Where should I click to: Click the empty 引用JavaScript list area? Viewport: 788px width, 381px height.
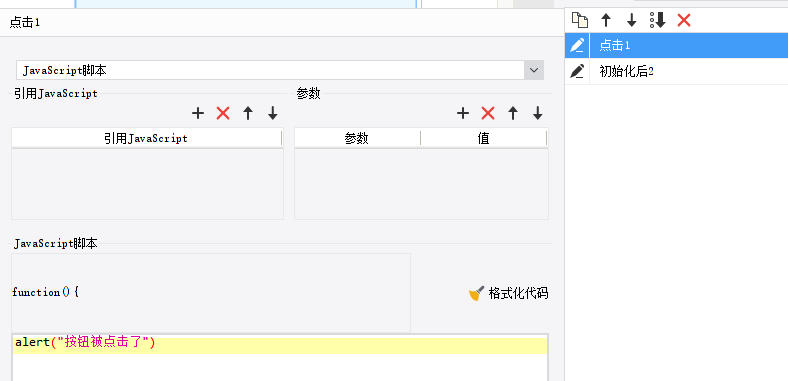[x=147, y=184]
